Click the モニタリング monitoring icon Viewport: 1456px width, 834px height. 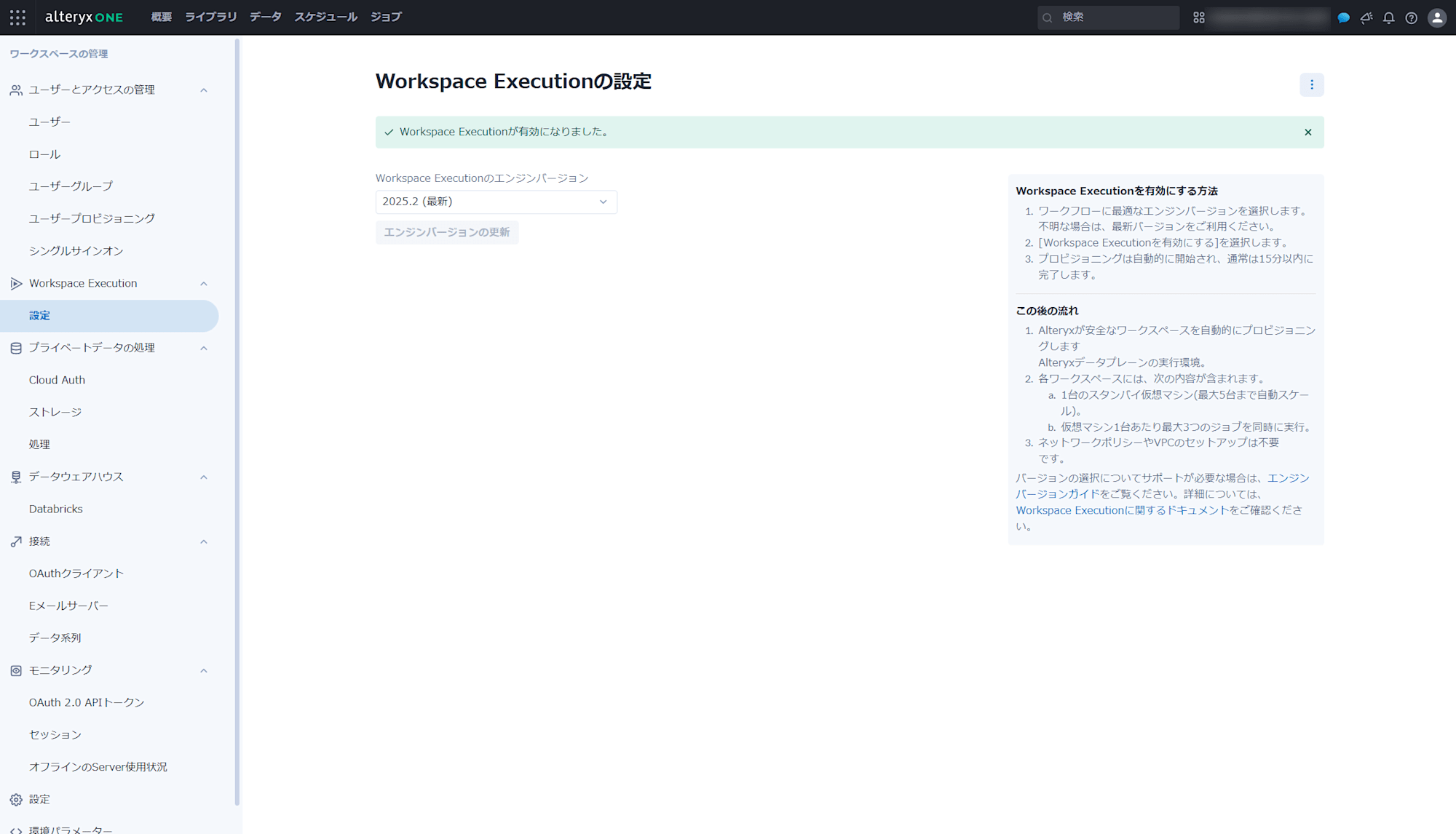click(x=15, y=670)
